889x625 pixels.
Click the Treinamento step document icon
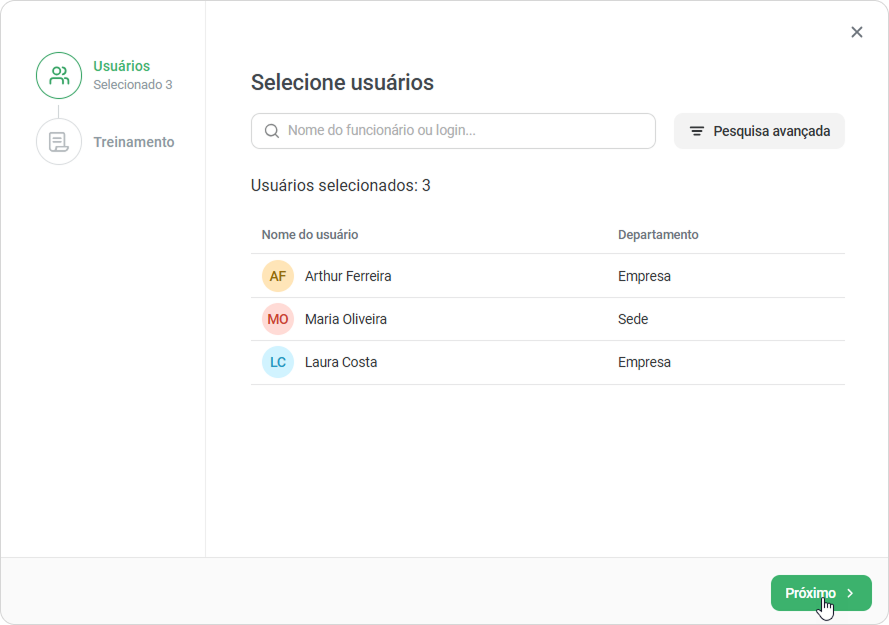[x=59, y=142]
